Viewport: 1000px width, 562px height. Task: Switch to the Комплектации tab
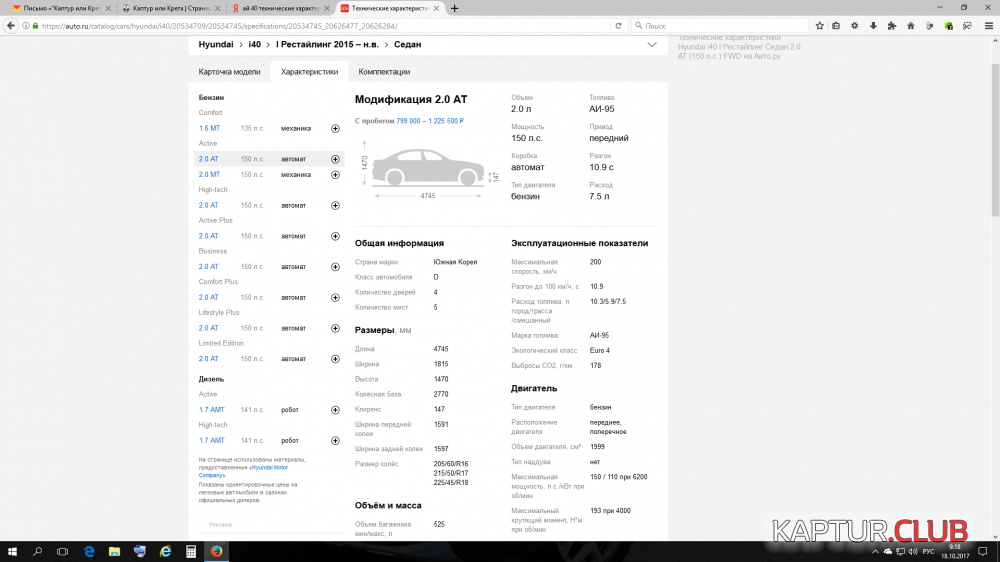384,72
